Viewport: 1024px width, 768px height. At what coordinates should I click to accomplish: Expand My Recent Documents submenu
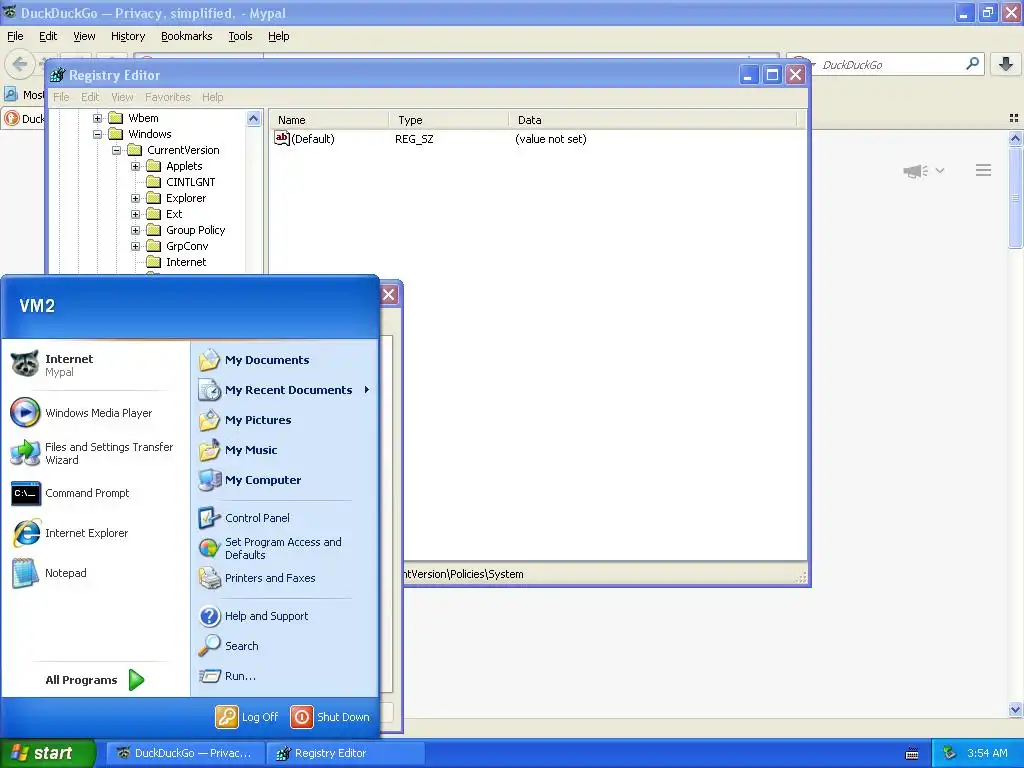tap(285, 390)
